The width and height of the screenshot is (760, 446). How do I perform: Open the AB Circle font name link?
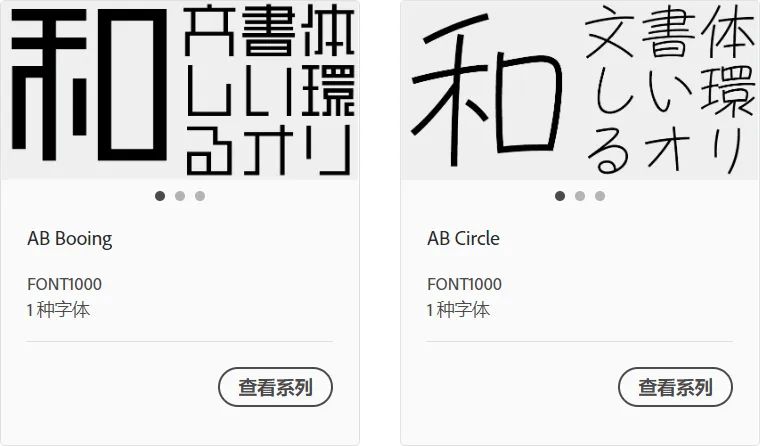pos(463,239)
